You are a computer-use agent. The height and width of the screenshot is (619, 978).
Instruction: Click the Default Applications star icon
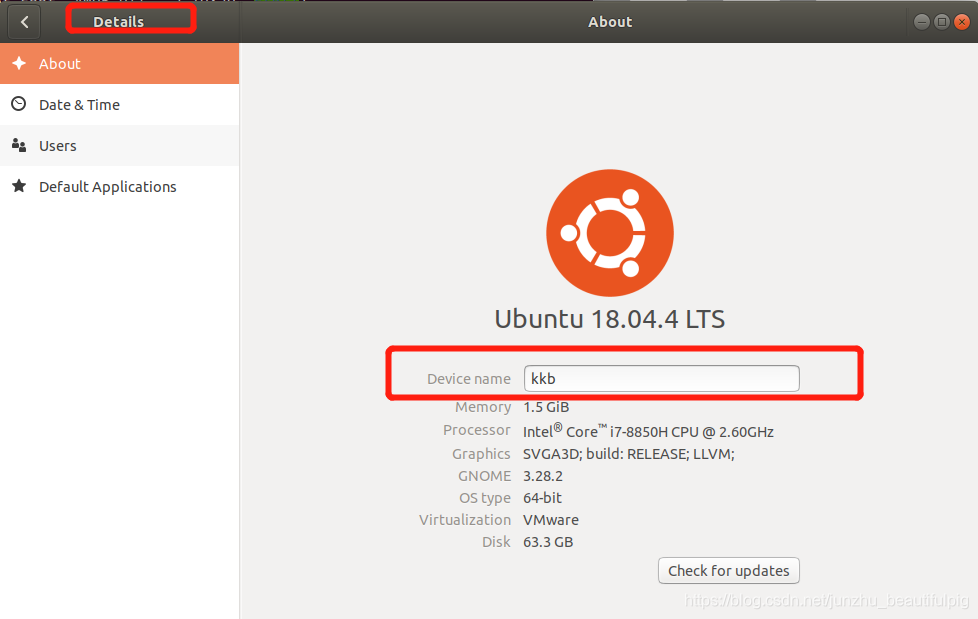tap(19, 186)
